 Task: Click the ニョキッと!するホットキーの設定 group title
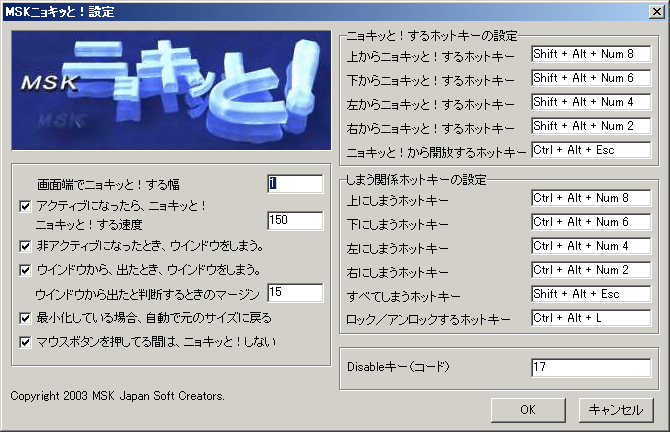click(432, 36)
